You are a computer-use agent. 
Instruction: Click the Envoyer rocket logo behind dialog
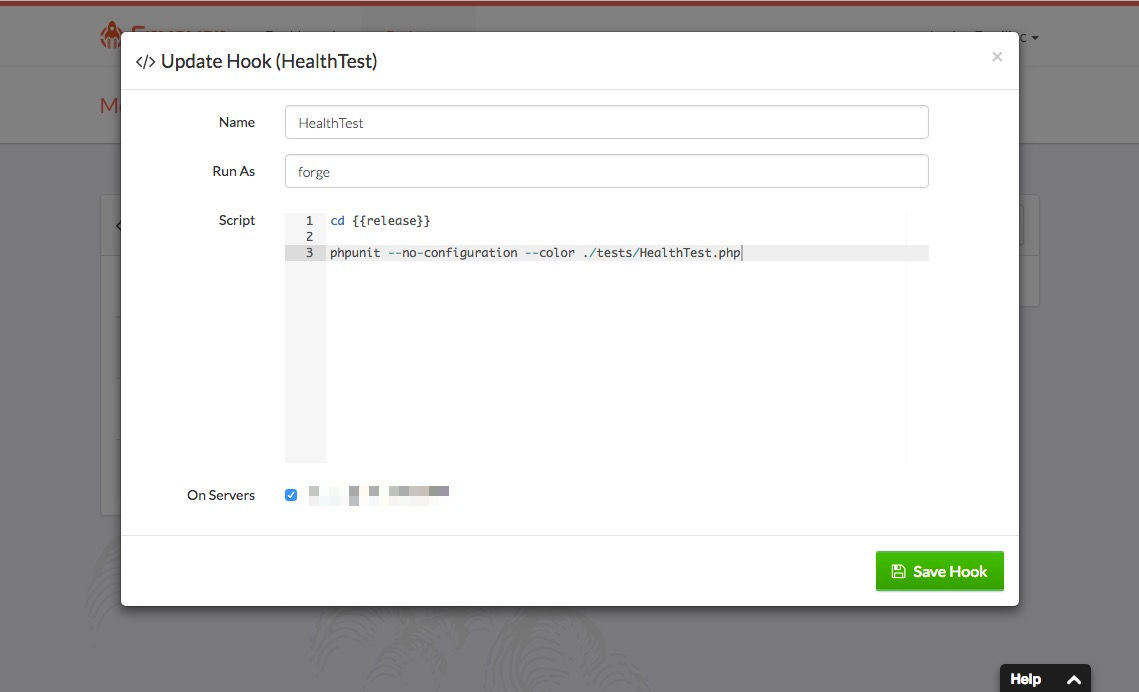(111, 34)
